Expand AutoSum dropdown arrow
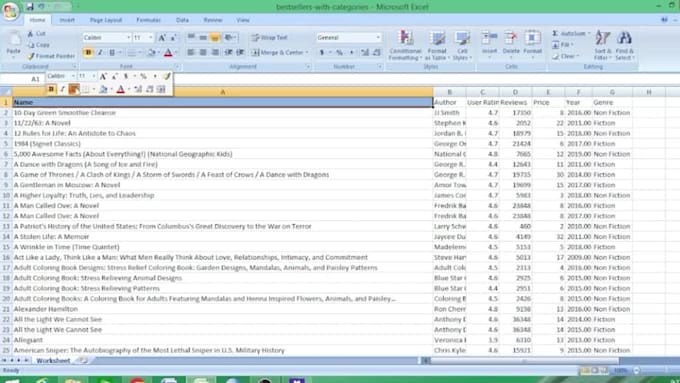 [588, 34]
